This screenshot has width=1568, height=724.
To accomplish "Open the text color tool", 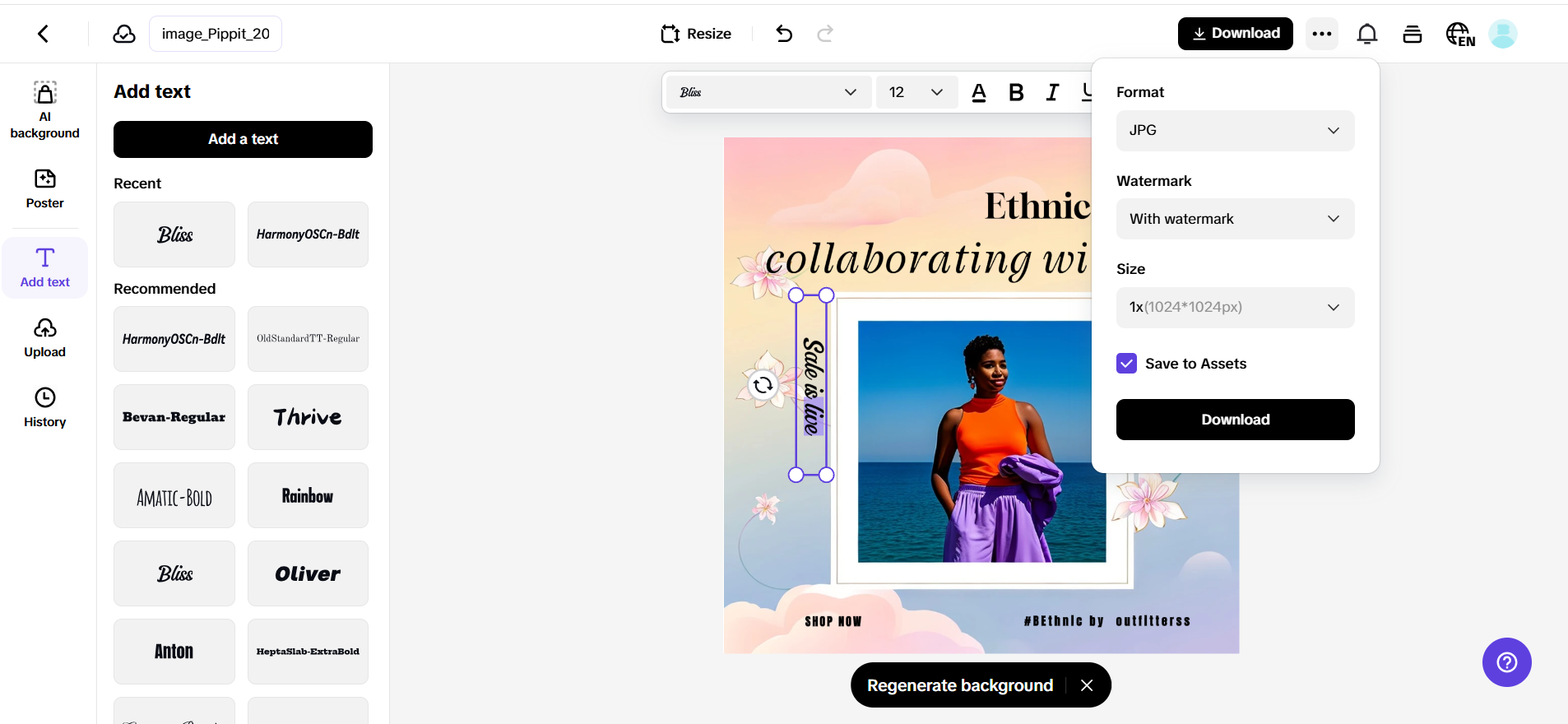I will pyautogui.click(x=979, y=92).
